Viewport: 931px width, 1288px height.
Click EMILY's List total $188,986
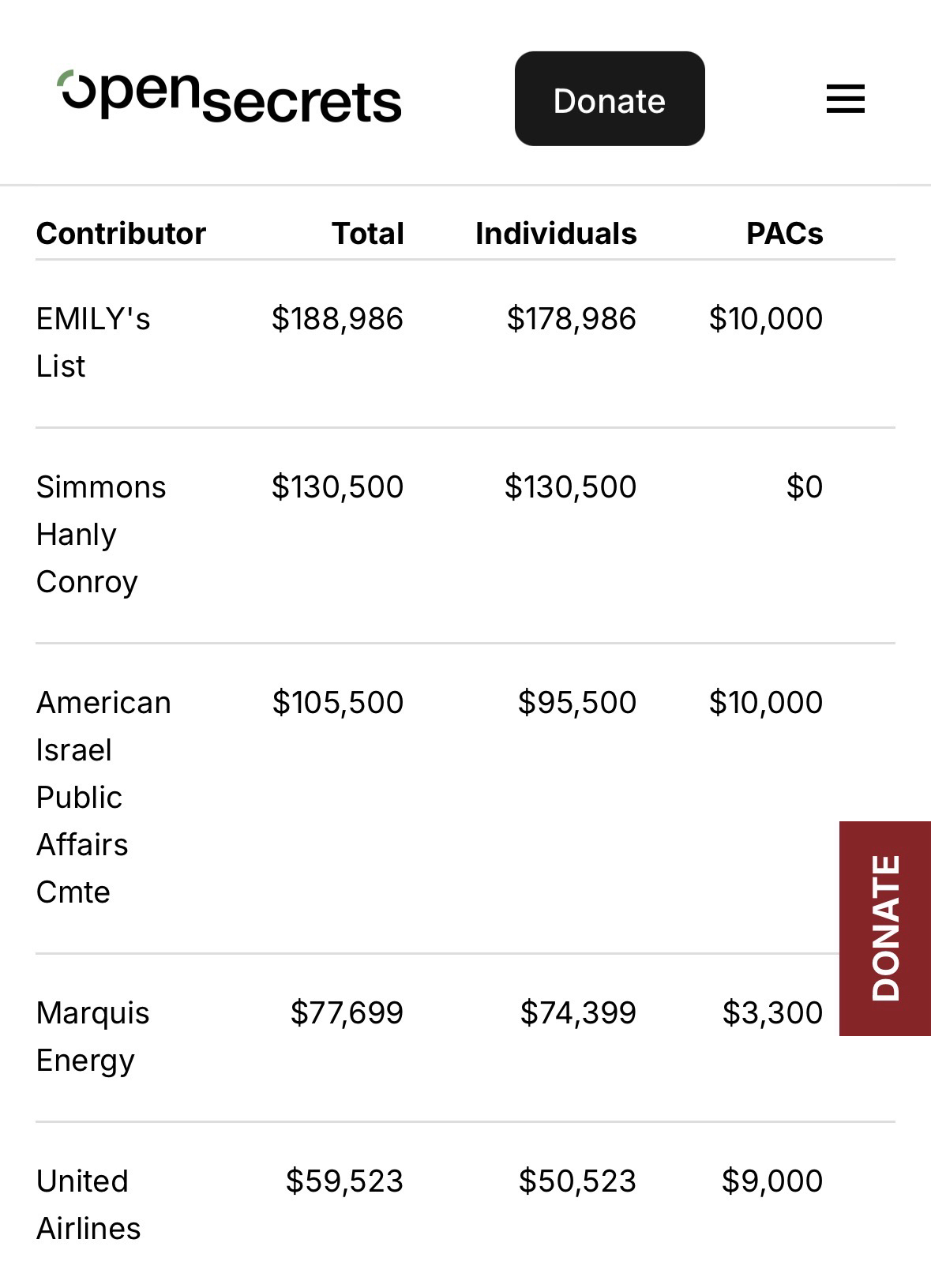pyautogui.click(x=337, y=319)
